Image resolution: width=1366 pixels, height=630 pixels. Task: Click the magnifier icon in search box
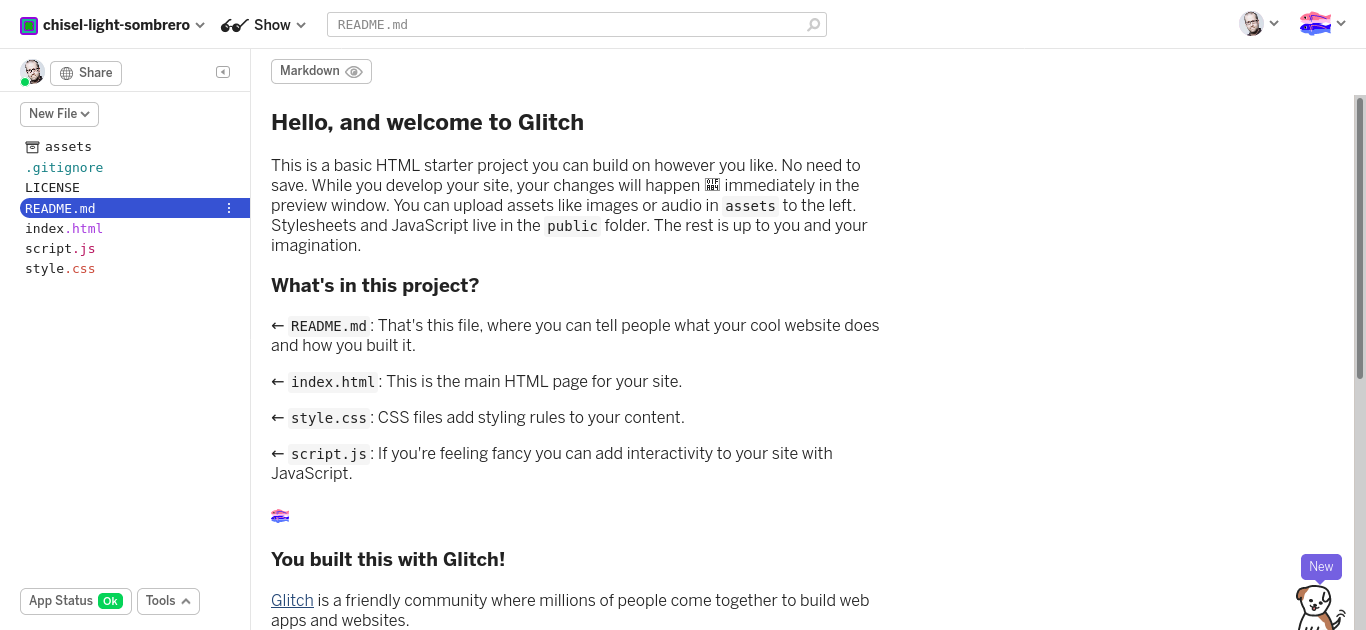(814, 25)
